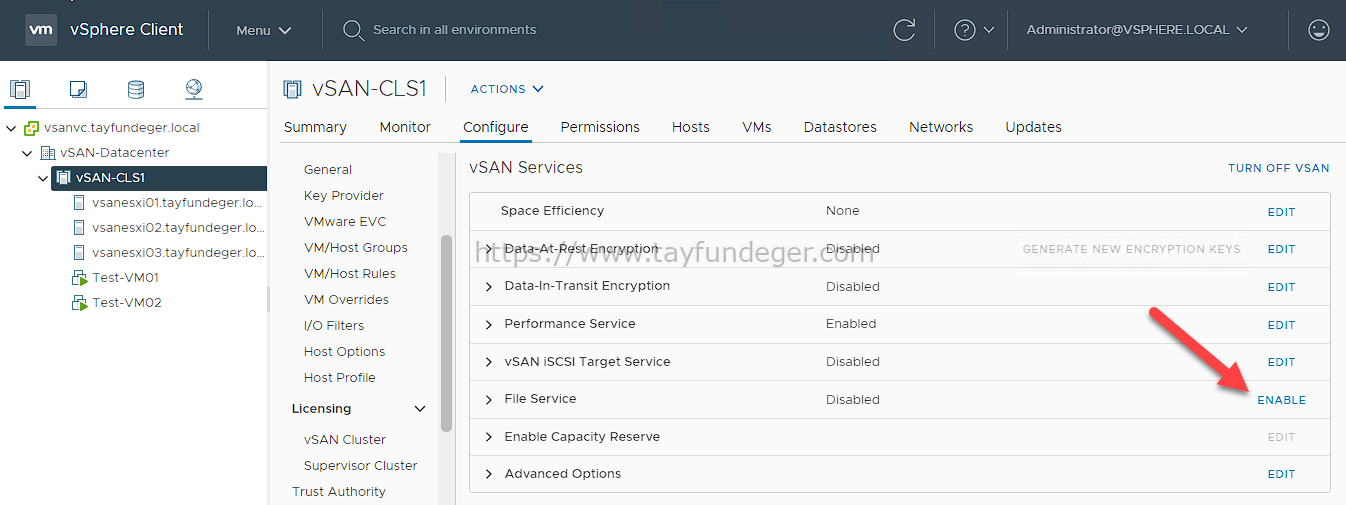Click the refresh icon in top bar
The image size is (1346, 505).
904,30
